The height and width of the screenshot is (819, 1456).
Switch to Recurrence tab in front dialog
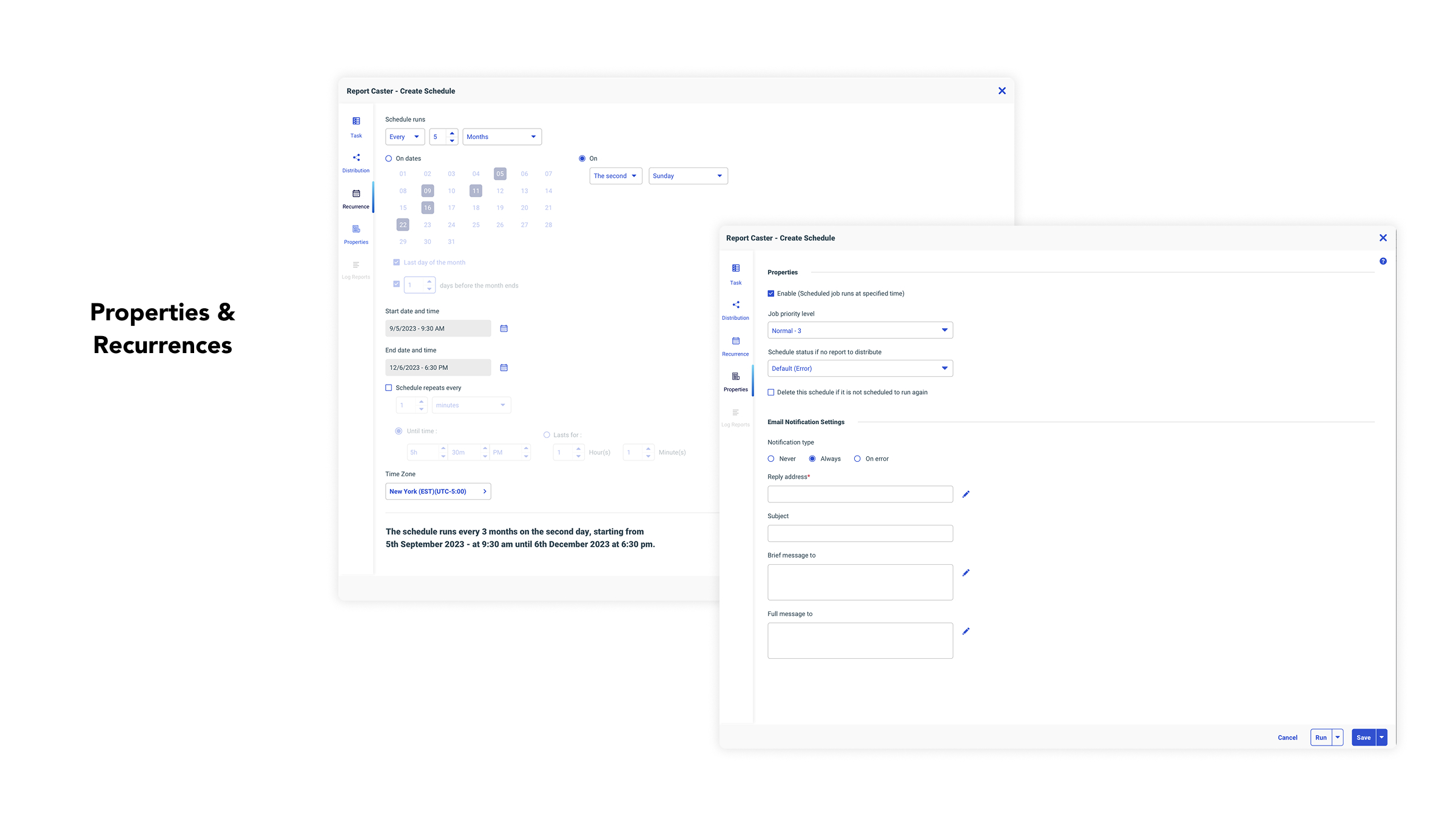click(x=735, y=346)
